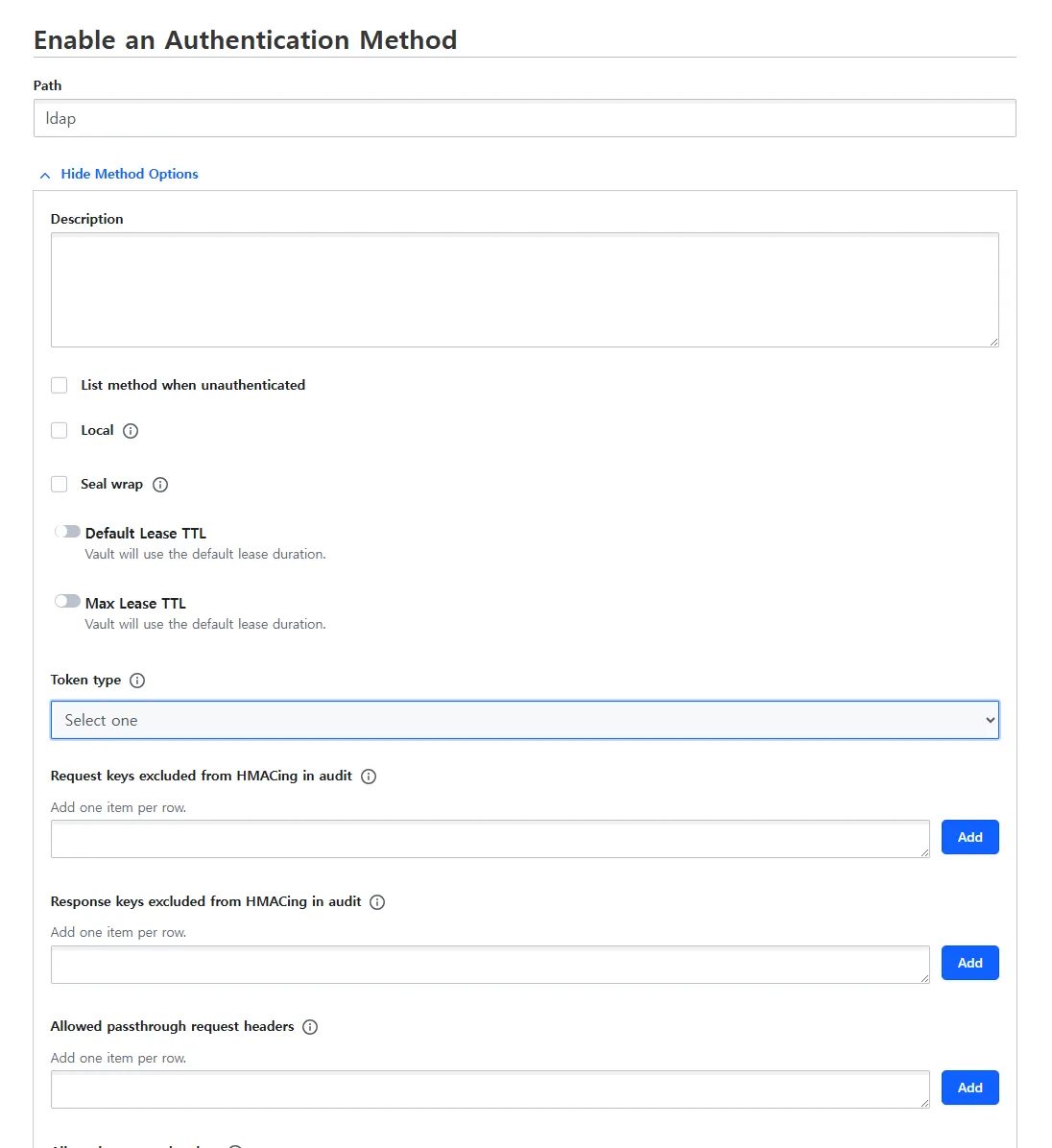
Task: Click info icon for Request keys excluded
Action: tap(369, 777)
